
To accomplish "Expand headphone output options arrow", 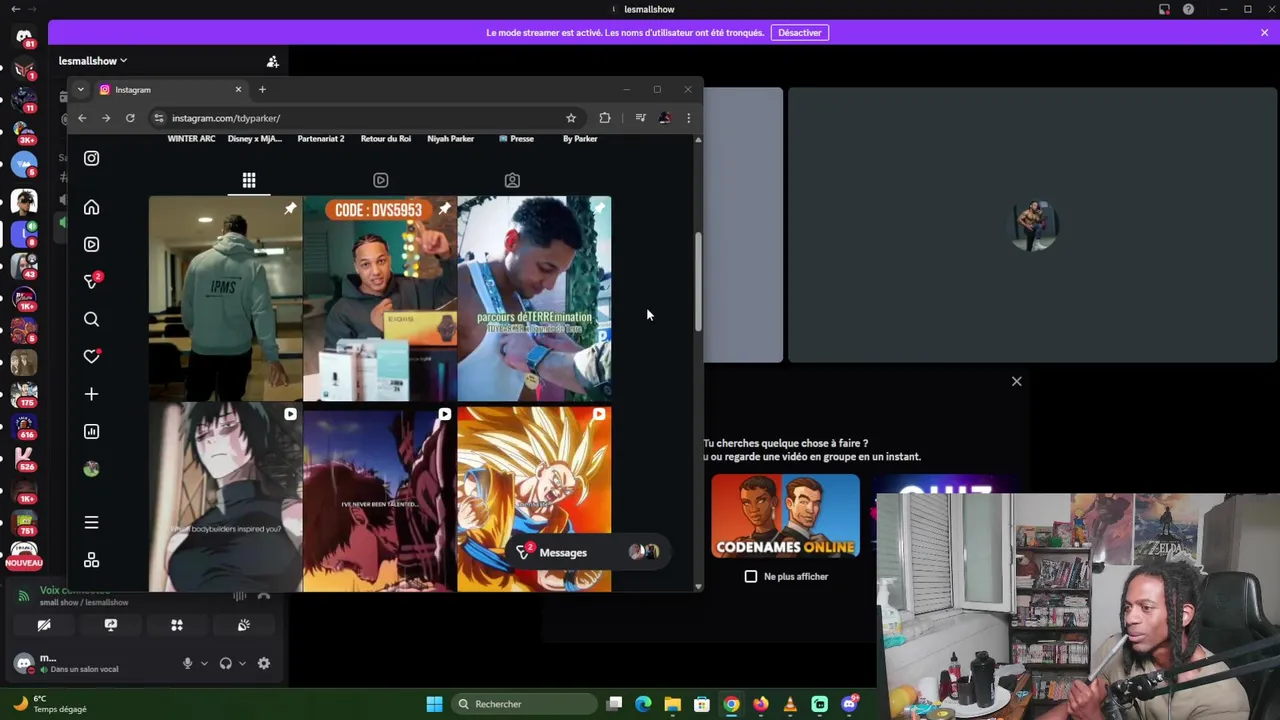I will pos(242,663).
